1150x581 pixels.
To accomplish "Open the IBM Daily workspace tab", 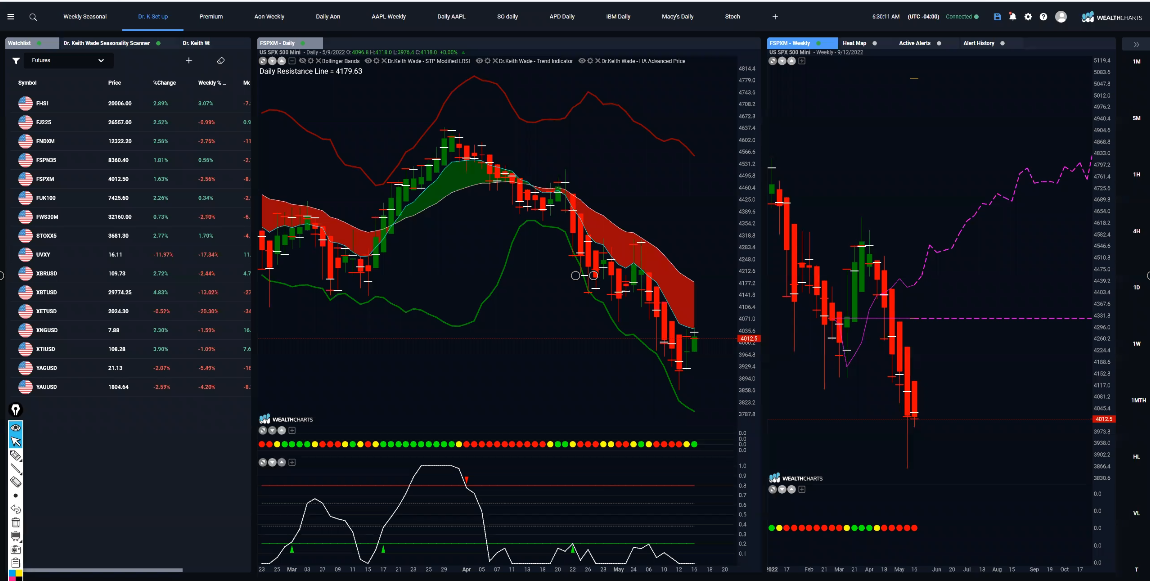I will click(618, 17).
